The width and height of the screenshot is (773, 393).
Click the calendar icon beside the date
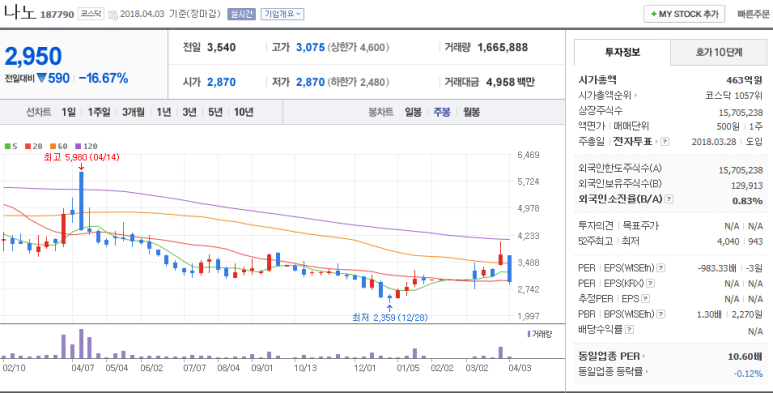113,14
